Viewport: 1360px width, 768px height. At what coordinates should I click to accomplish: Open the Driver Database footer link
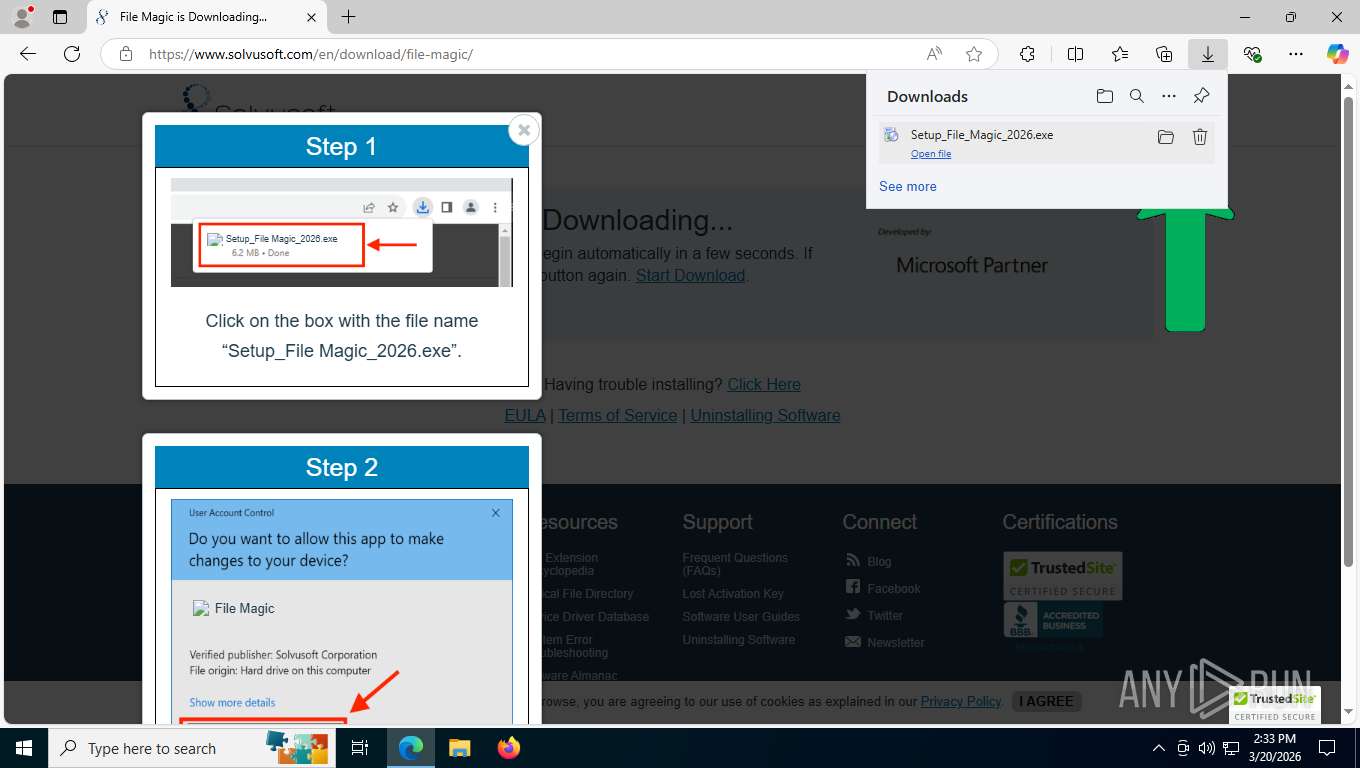click(x=594, y=616)
